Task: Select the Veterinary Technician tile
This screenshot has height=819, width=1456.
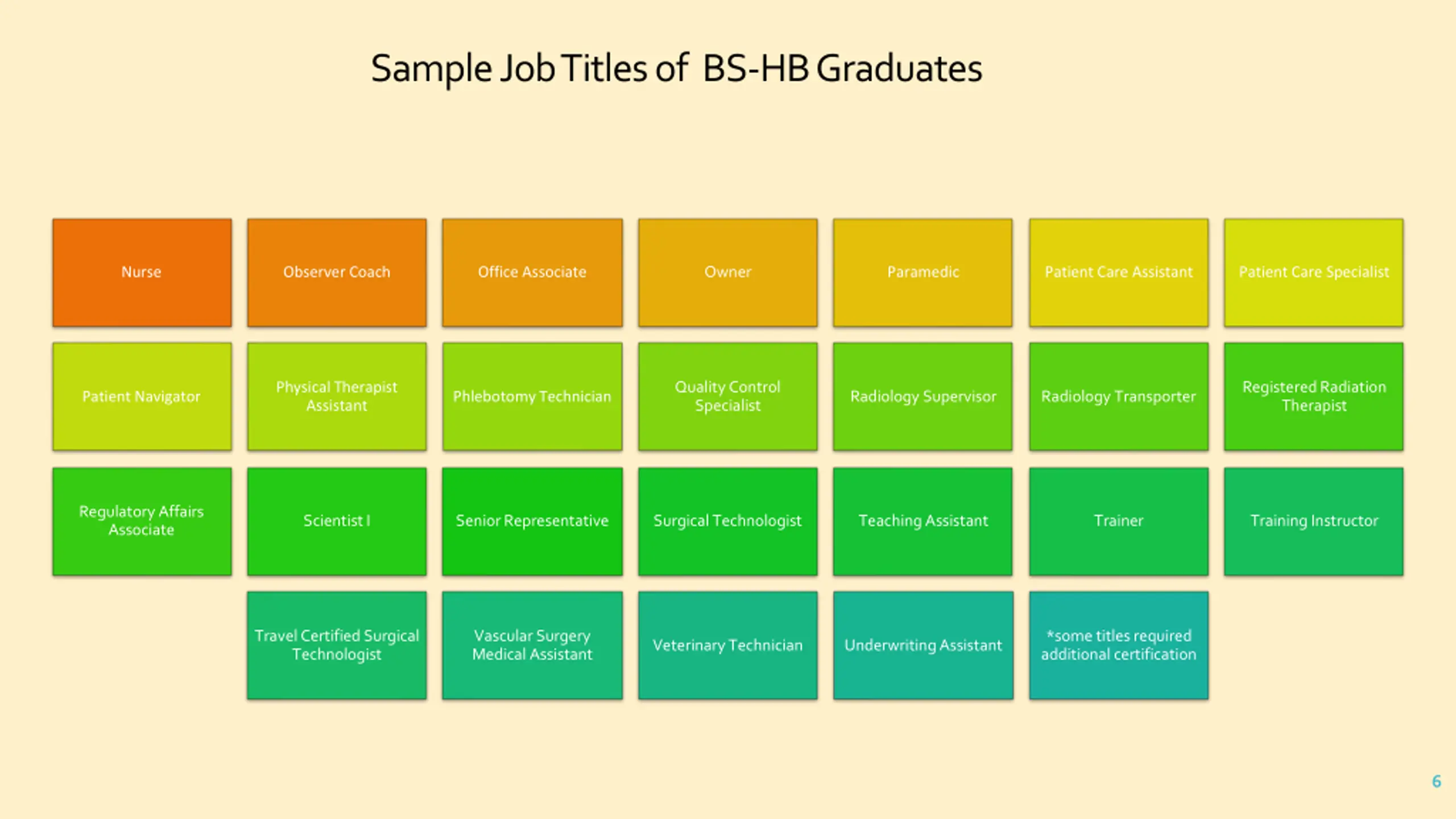Action: (727, 645)
